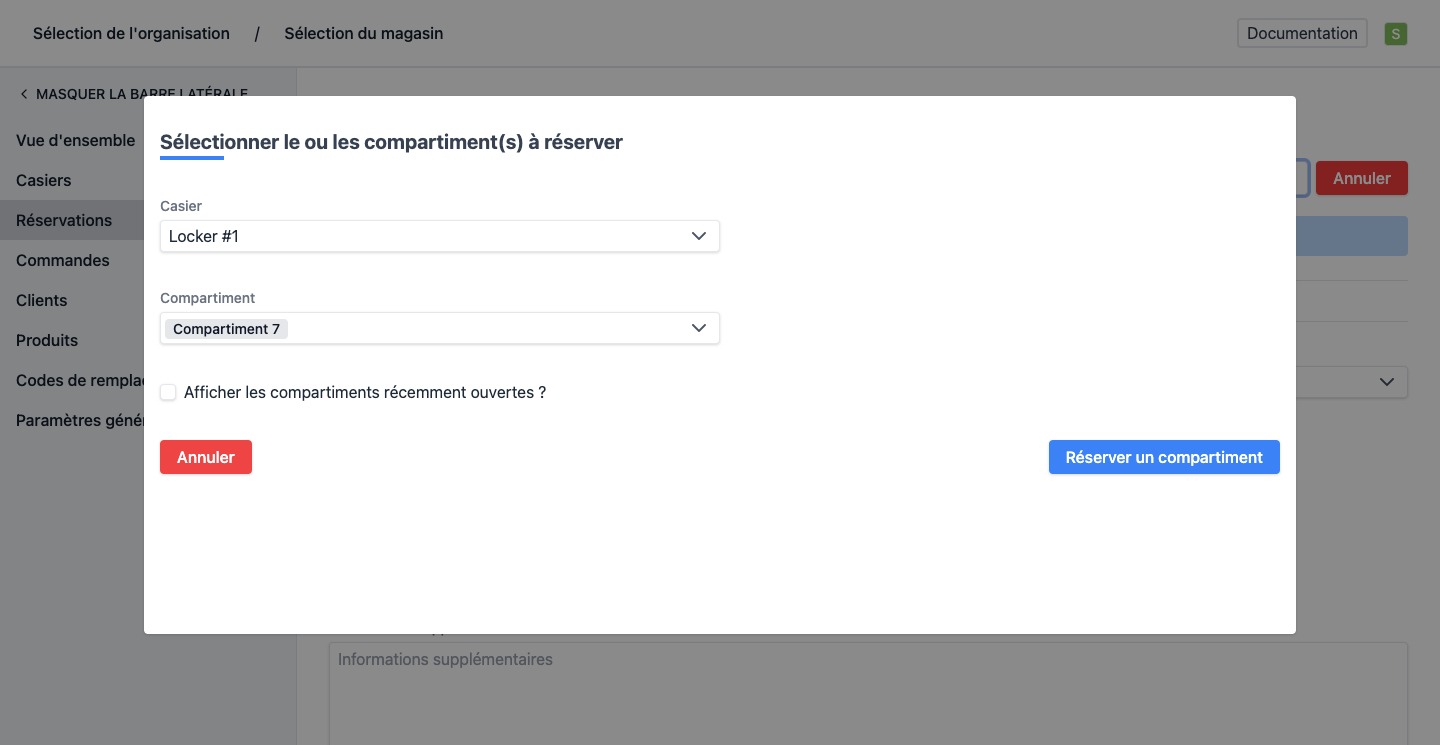Open 'Codes de remplacement' sidebar item
This screenshot has height=745, width=1440.
coord(80,381)
